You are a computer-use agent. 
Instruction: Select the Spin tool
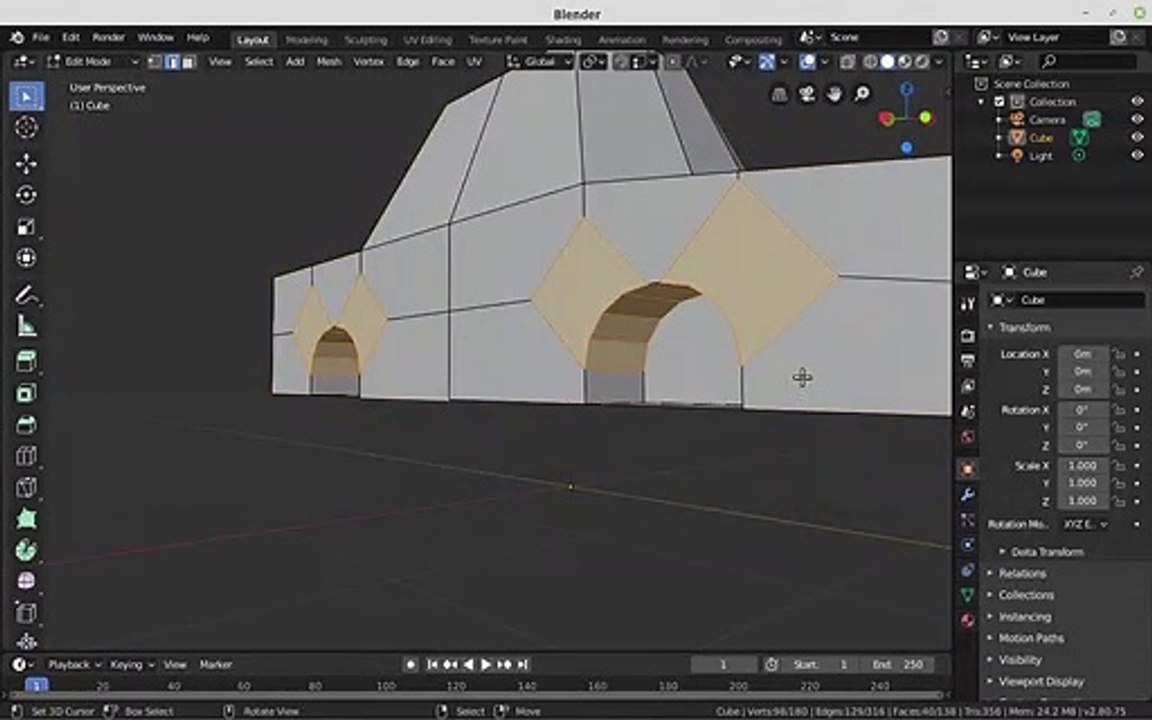[x=26, y=550]
